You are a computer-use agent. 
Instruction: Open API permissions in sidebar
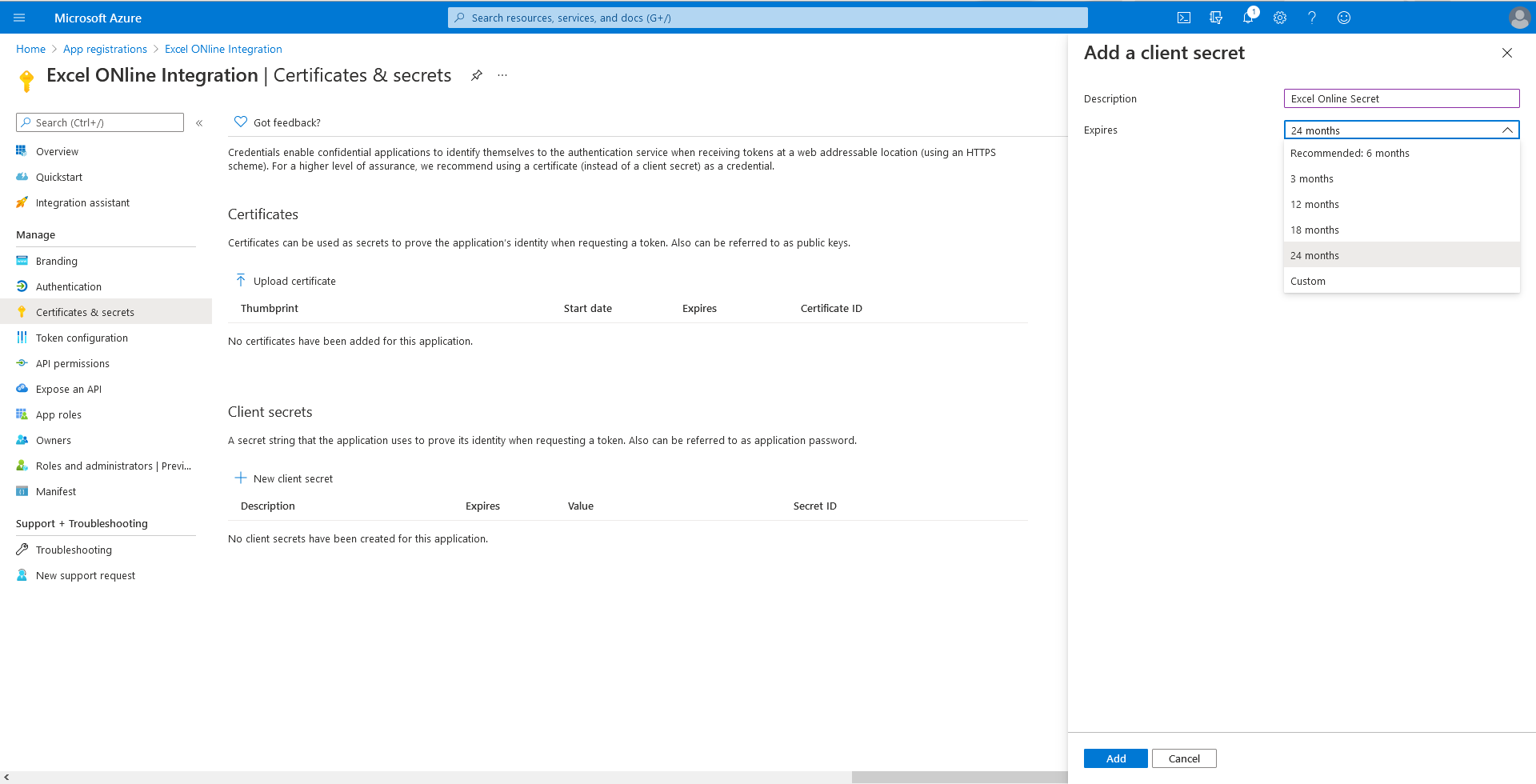point(72,364)
